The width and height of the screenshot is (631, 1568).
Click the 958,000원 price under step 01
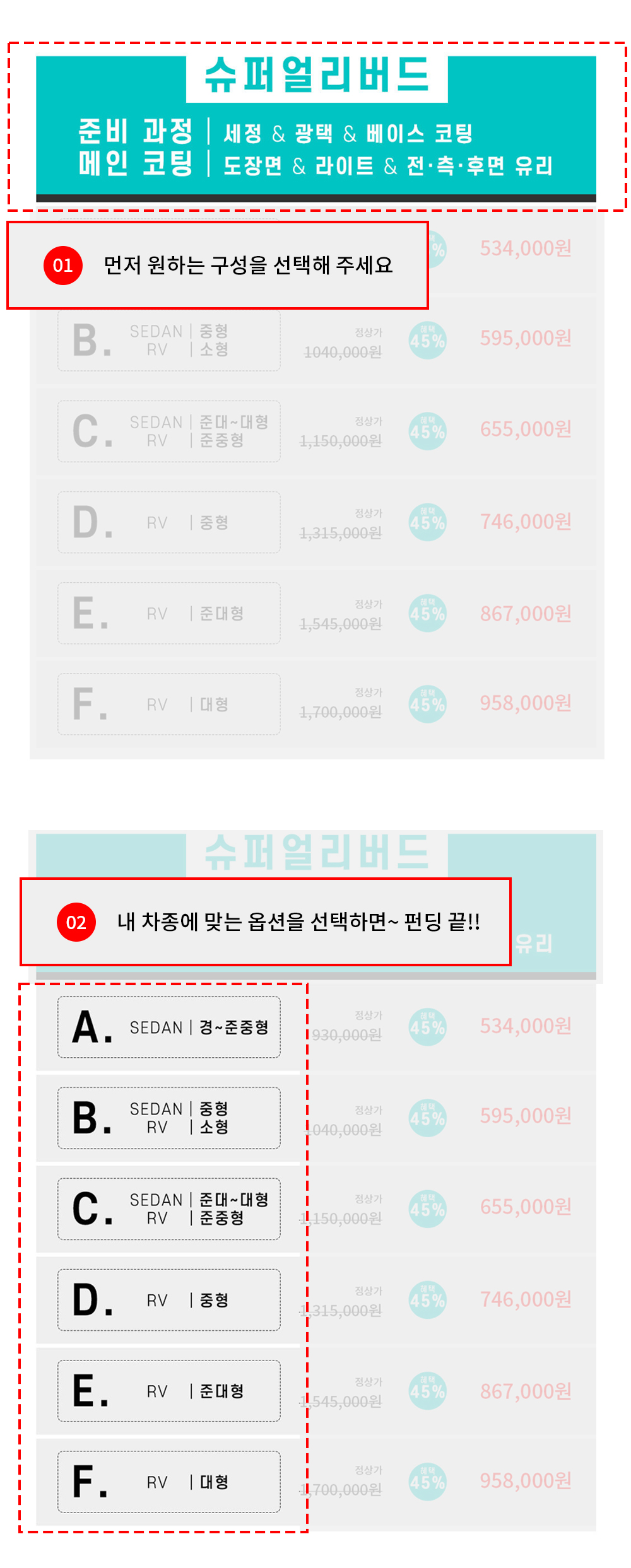pyautogui.click(x=526, y=703)
